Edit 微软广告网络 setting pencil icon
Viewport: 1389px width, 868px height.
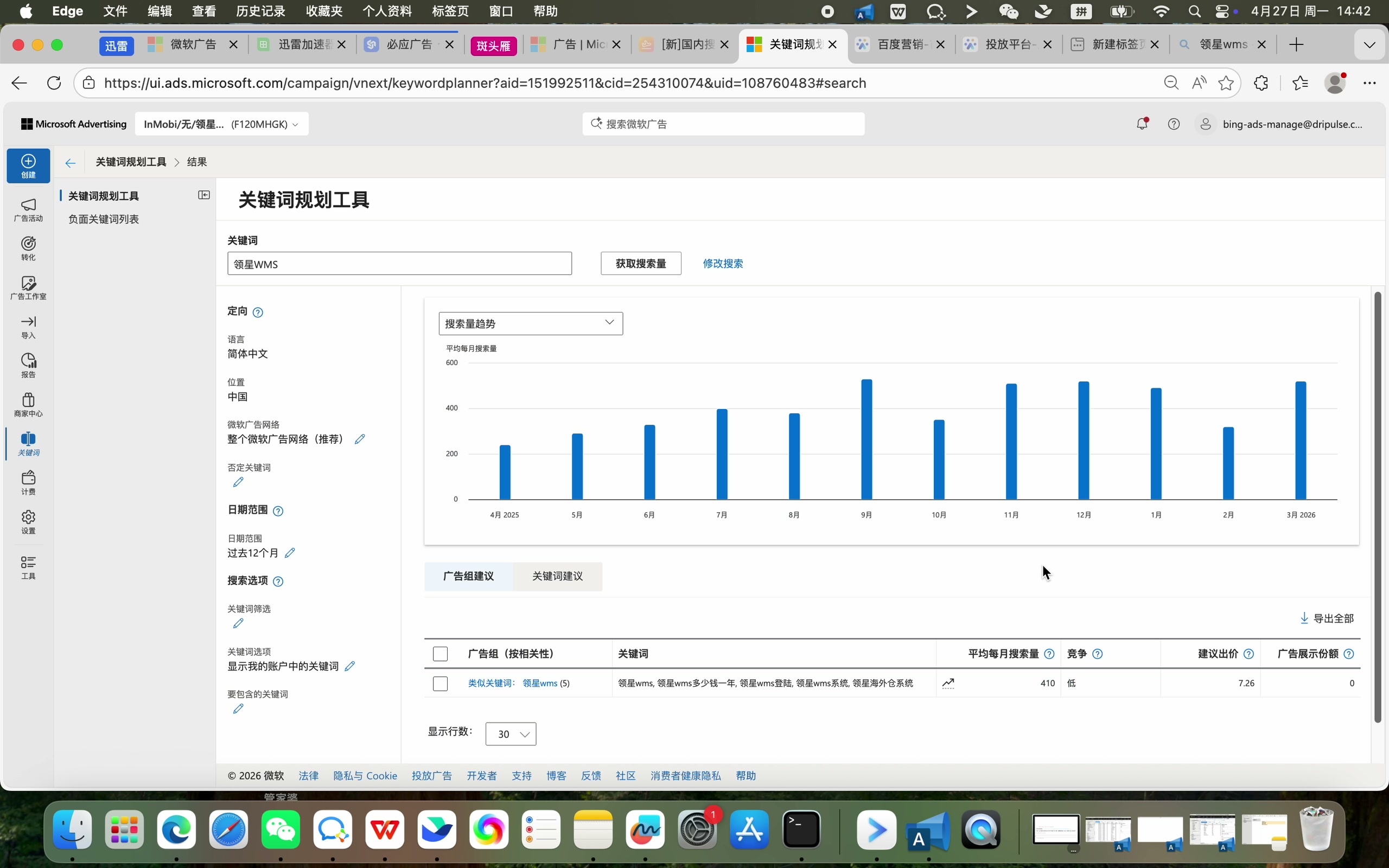pos(360,439)
